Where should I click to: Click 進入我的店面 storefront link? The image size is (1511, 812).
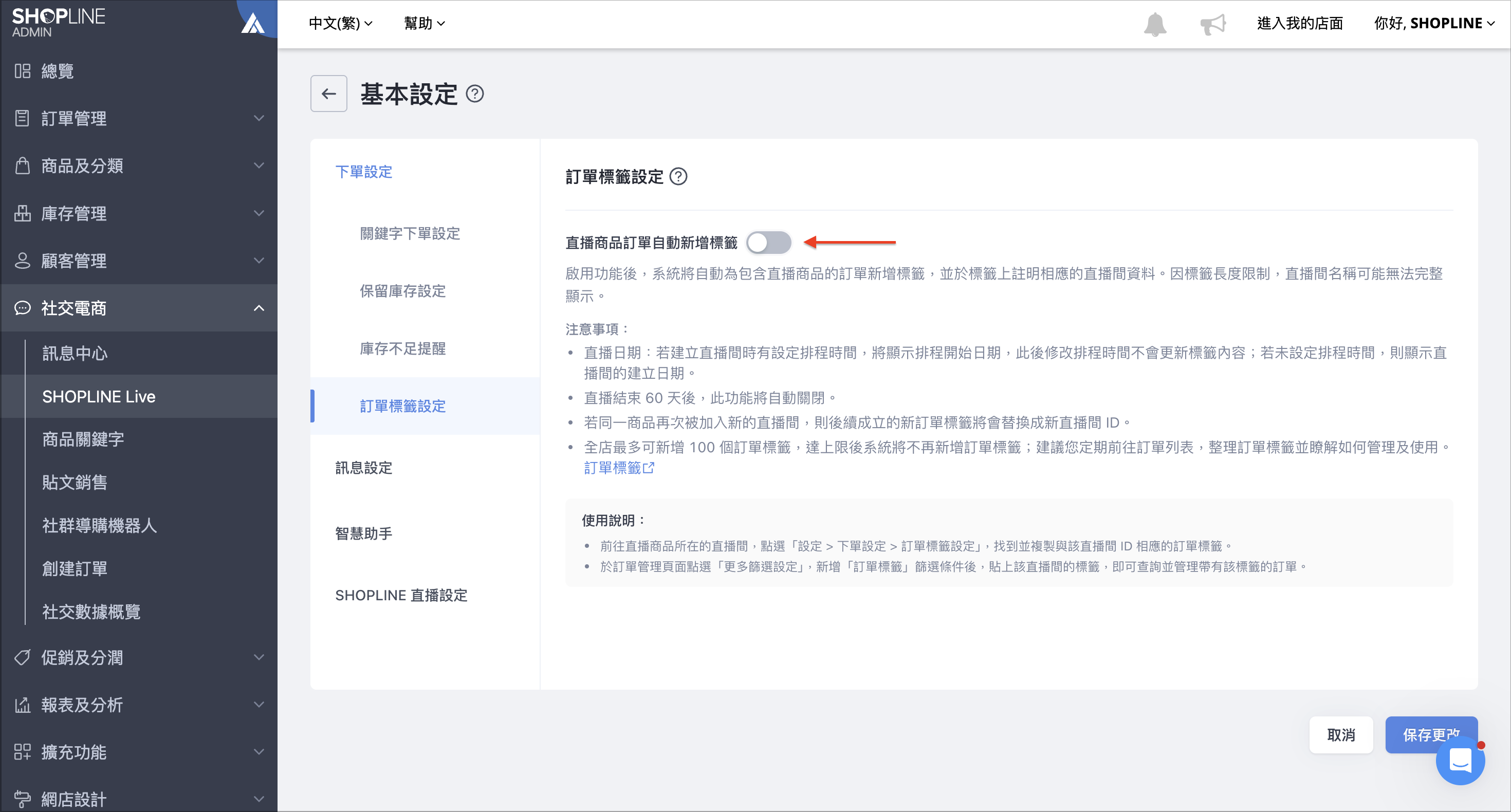tap(1300, 24)
